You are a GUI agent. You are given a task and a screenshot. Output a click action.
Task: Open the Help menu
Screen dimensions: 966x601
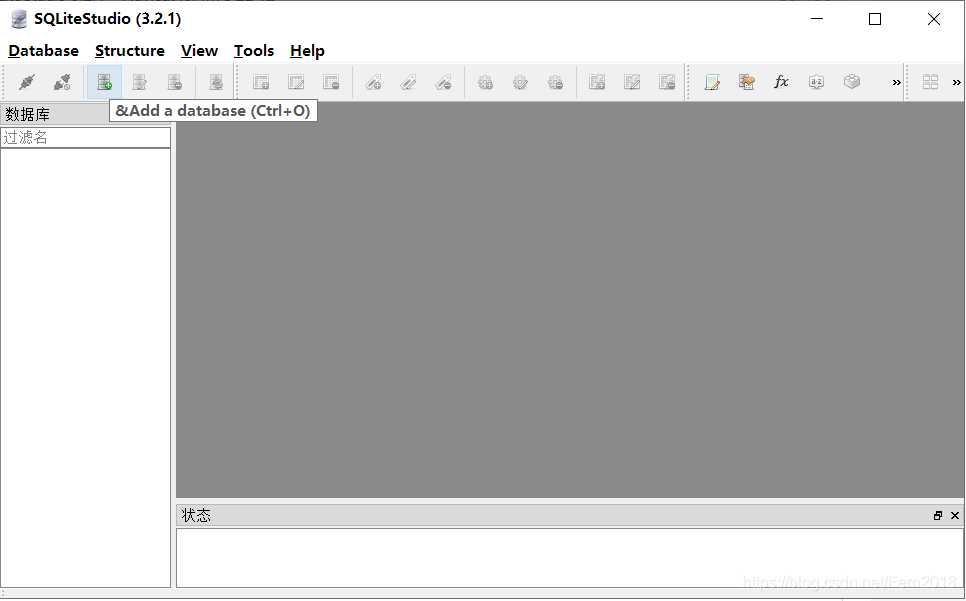[x=307, y=50]
